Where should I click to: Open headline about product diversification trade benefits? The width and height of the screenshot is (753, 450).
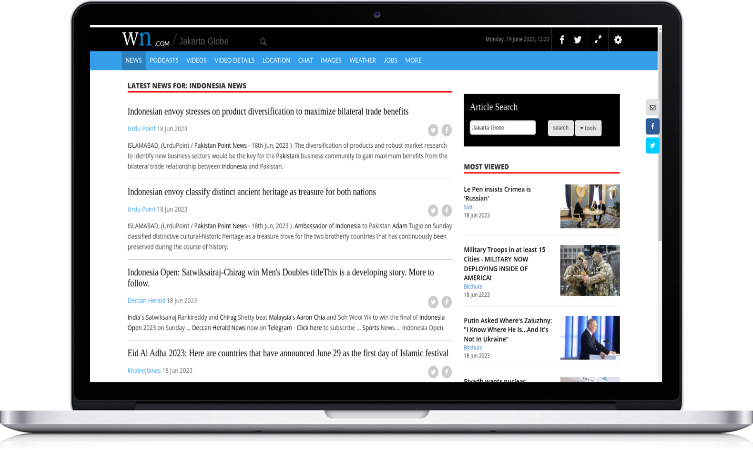coord(268,111)
